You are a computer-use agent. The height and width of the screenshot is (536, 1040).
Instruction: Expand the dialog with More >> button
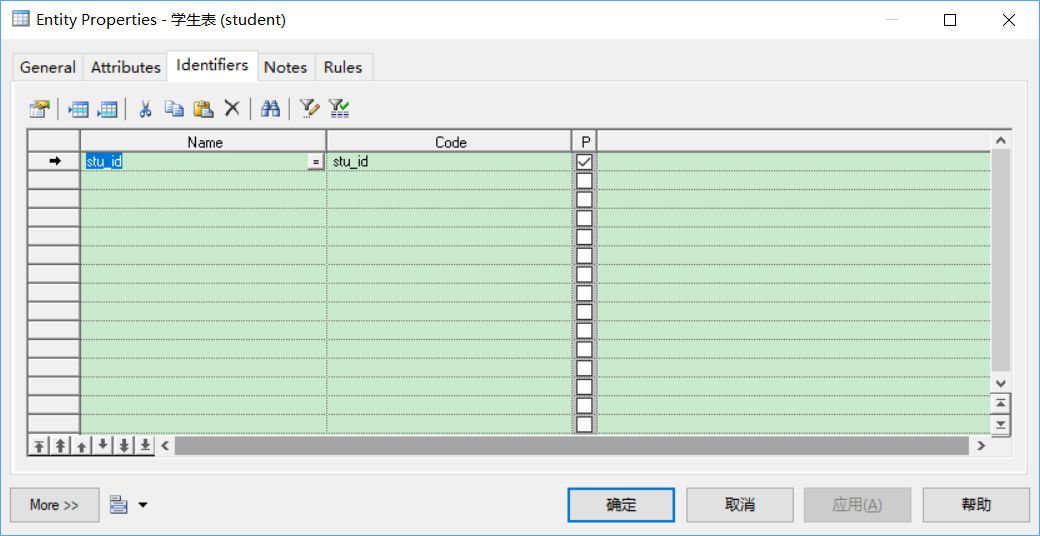click(x=54, y=505)
